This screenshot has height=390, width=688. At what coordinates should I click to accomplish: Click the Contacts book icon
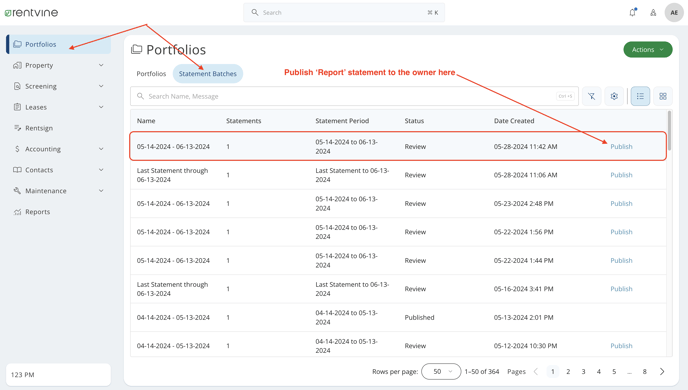[x=17, y=170]
